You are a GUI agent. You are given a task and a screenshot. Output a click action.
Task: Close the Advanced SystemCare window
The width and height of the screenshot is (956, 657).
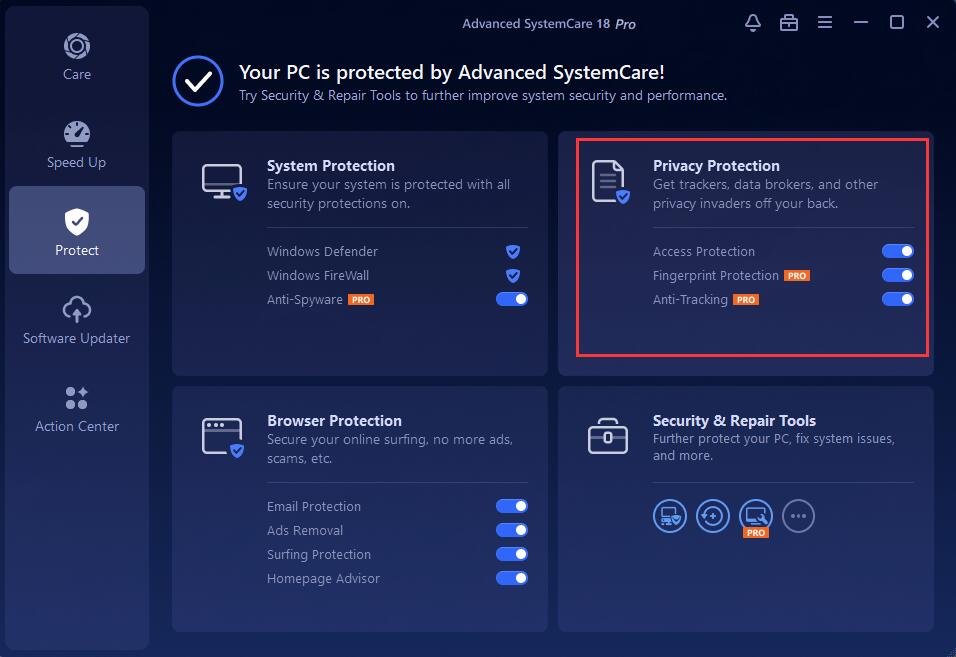(x=933, y=23)
